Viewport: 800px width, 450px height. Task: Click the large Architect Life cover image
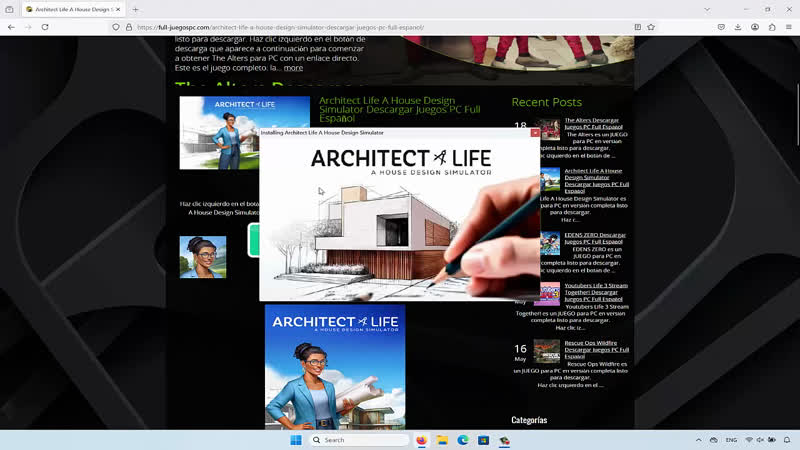pyautogui.click(x=335, y=367)
